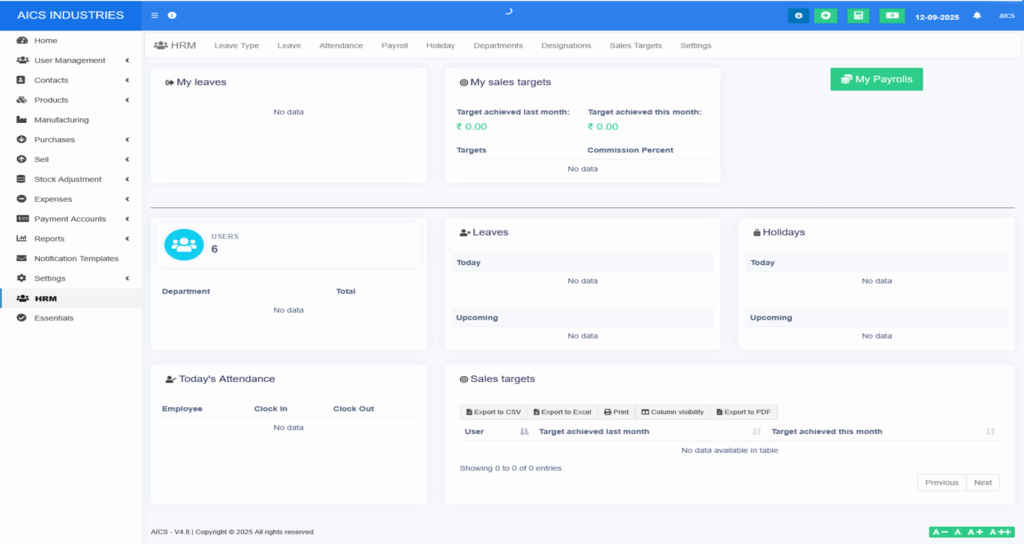Open Essentials from the sidebar
This screenshot has width=1024, height=544.
(x=53, y=318)
